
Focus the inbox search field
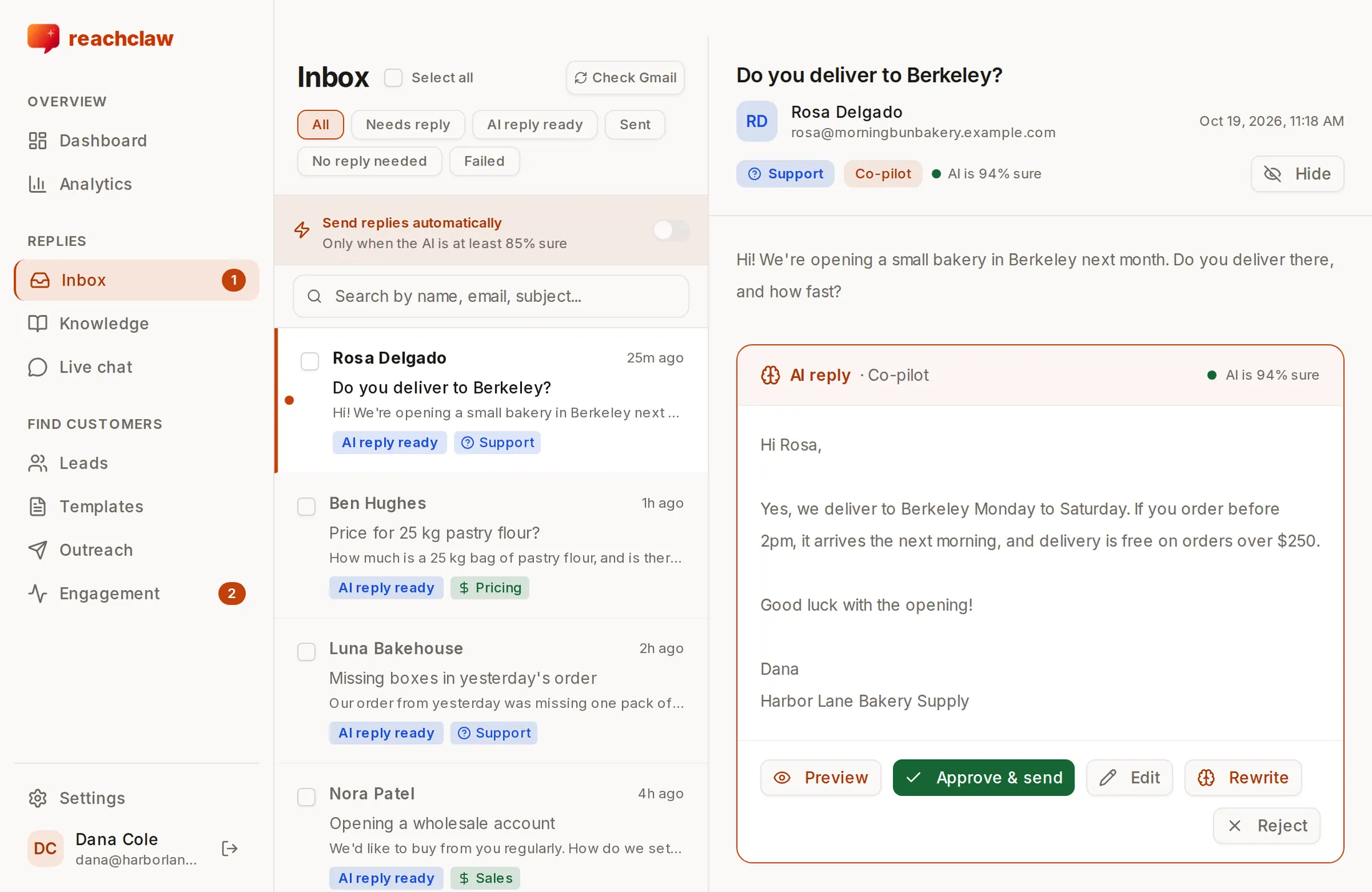(491, 296)
